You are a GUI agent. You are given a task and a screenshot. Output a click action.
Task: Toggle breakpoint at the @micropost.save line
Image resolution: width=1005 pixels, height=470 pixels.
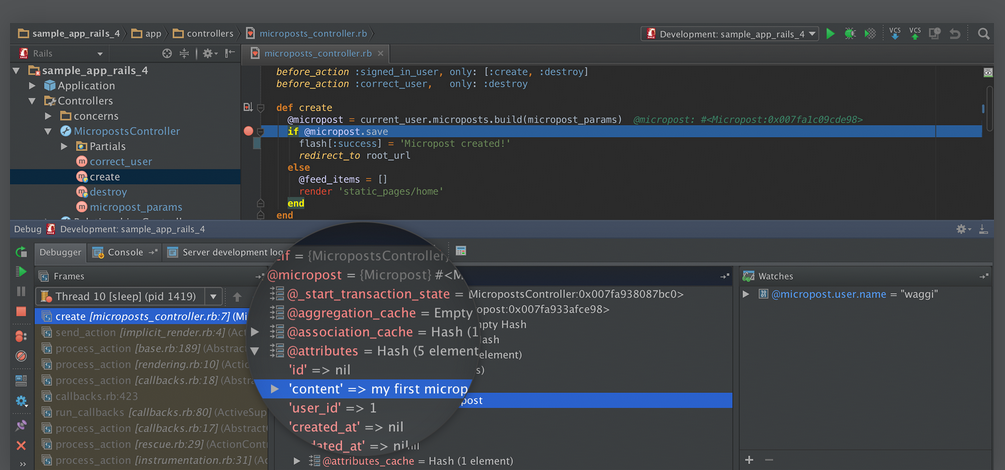coord(249,131)
